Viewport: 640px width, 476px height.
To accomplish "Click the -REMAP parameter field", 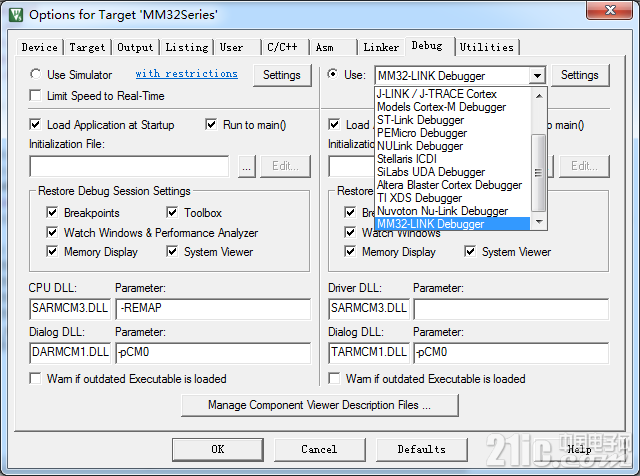I will (213, 308).
